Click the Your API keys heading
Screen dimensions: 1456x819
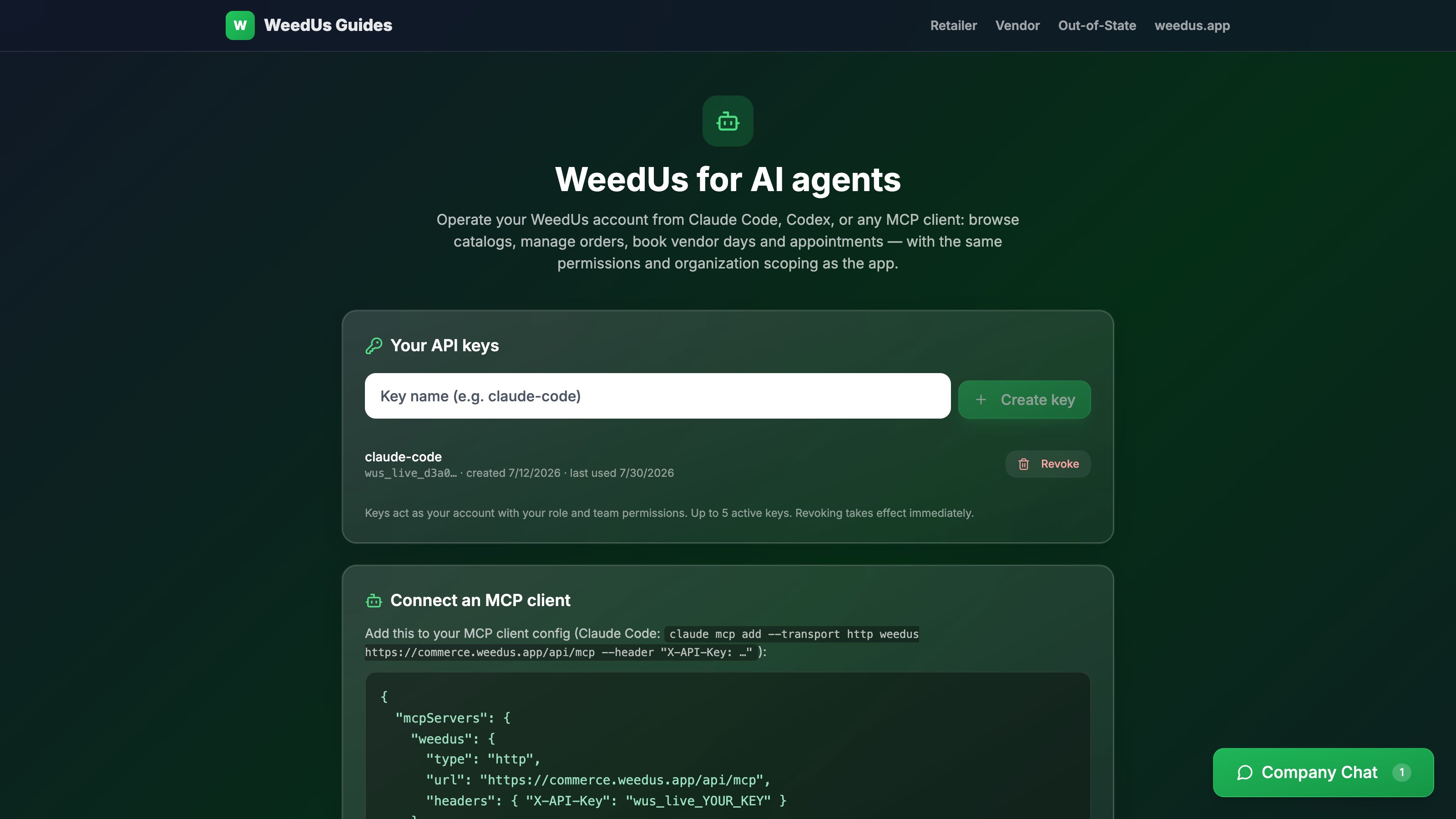tap(444, 345)
